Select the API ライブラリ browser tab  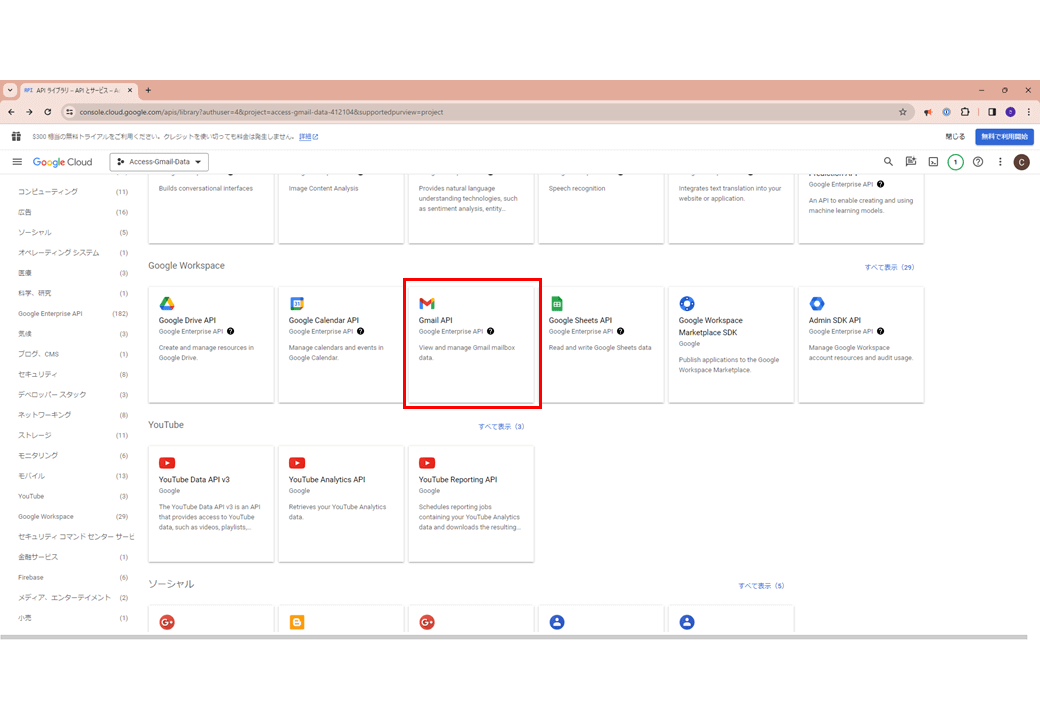78,90
